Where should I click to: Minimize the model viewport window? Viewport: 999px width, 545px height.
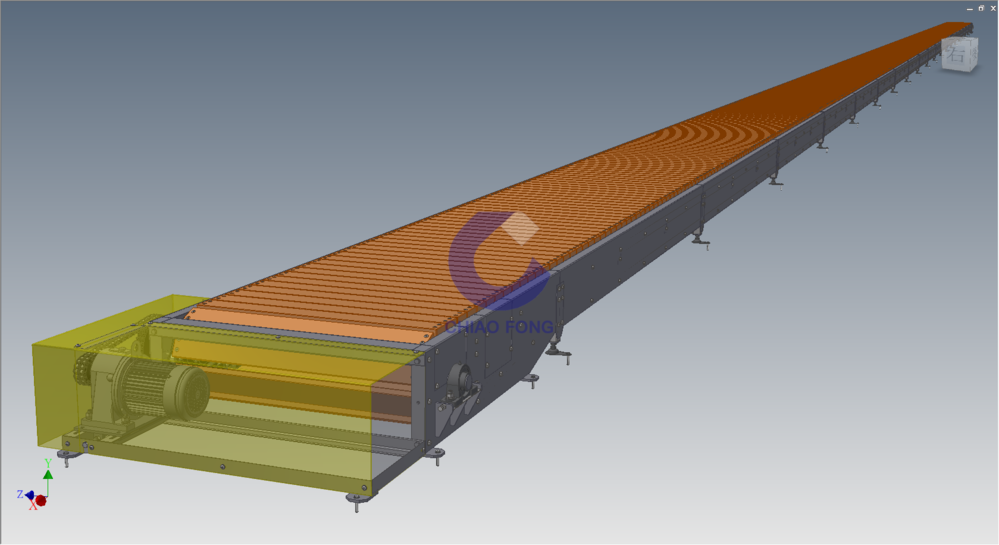pos(969,7)
